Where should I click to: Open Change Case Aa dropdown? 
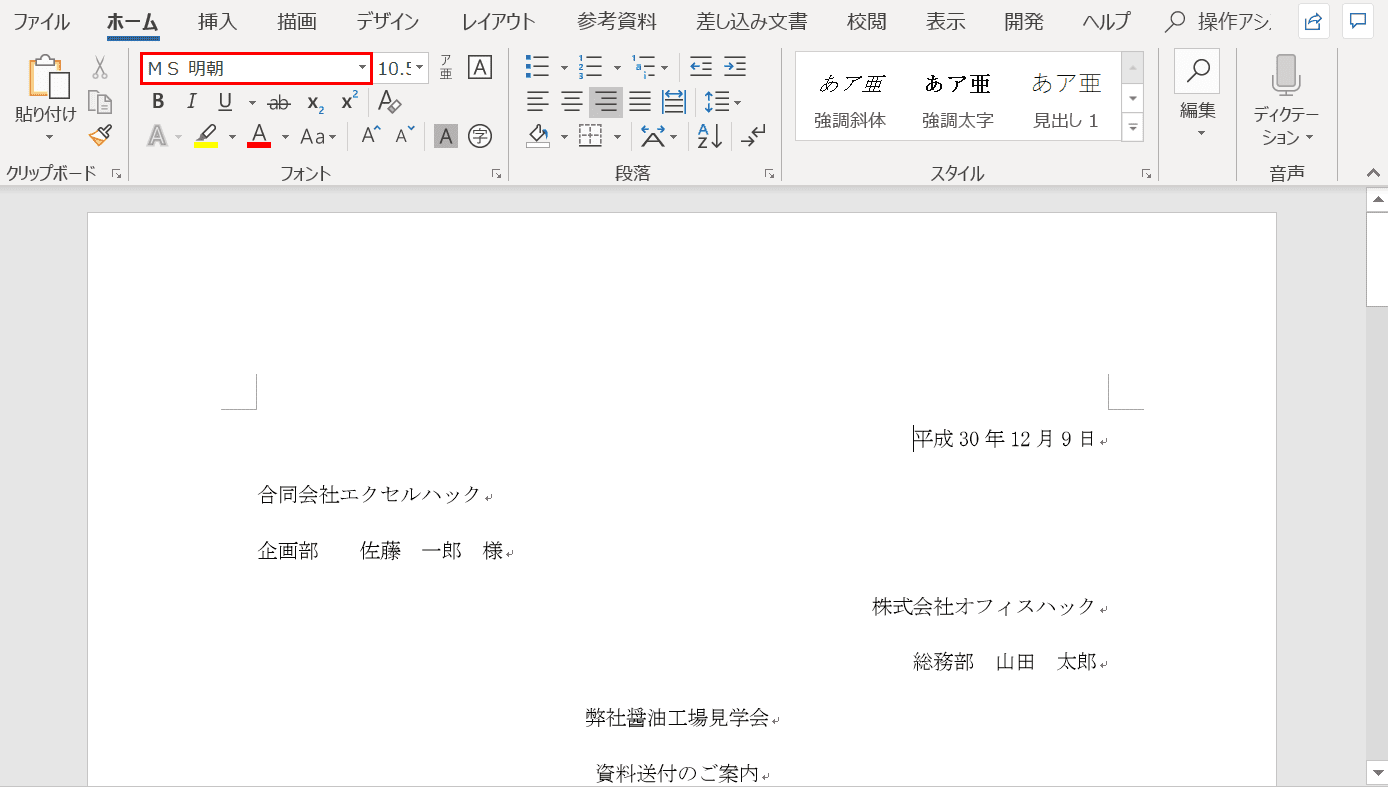pos(319,136)
